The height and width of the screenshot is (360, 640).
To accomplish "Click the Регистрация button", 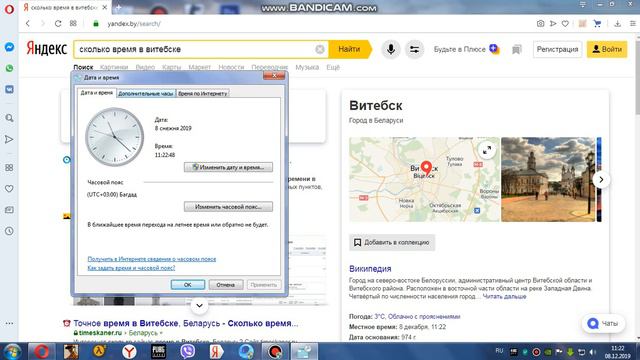I will [557, 49].
